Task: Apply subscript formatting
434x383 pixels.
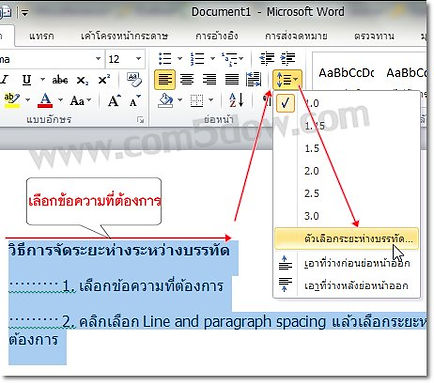Action: 82,80
